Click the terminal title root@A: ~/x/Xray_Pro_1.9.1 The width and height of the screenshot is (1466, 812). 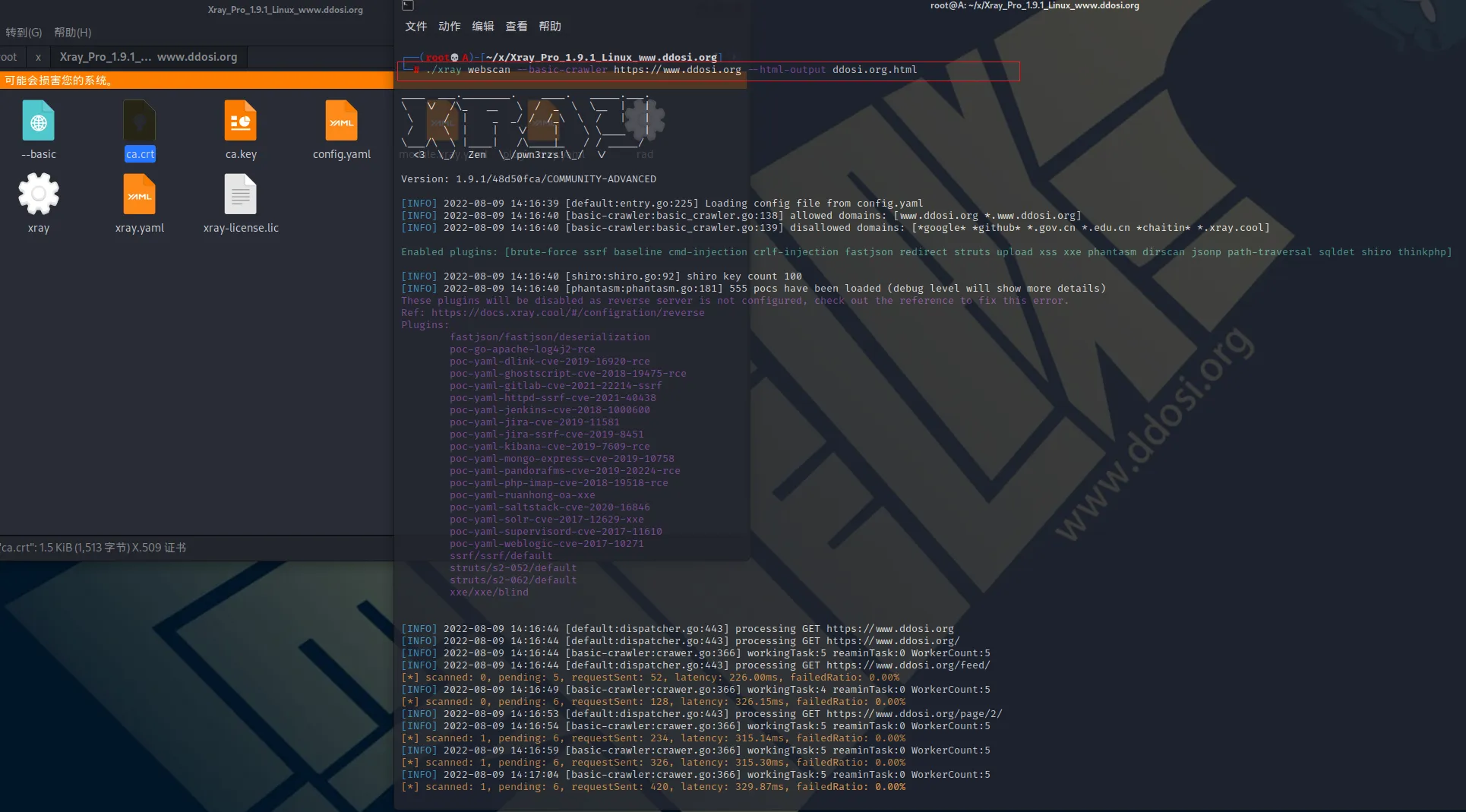[x=1035, y=5]
